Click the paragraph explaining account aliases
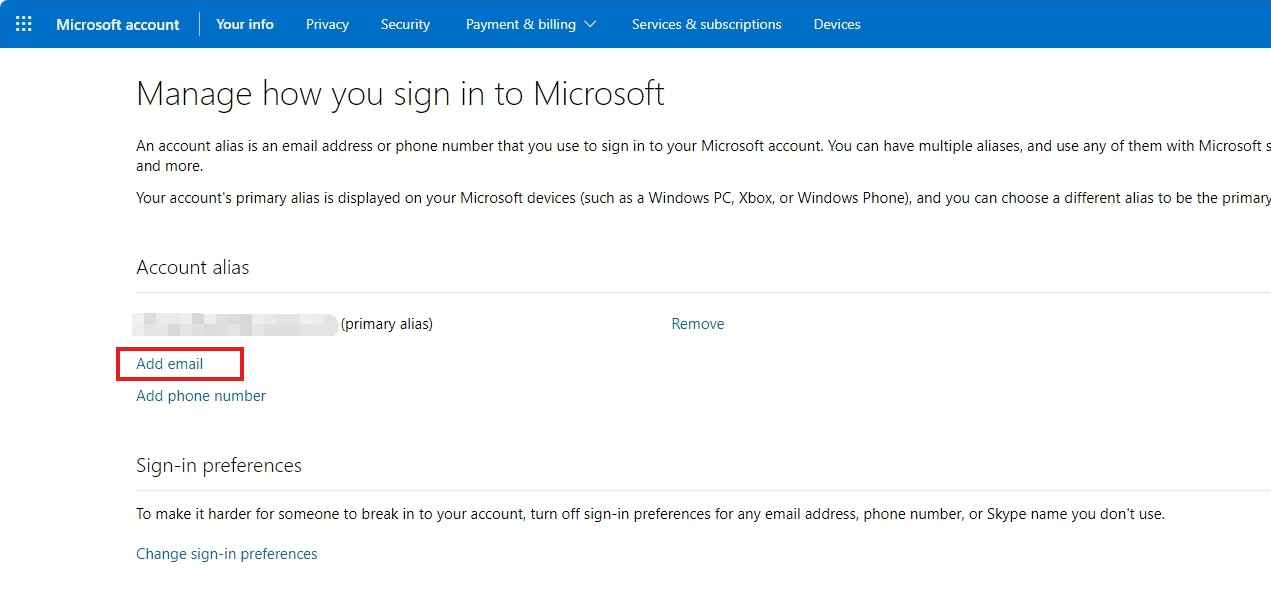Screen dimensions: 1271x592 tap(703, 156)
